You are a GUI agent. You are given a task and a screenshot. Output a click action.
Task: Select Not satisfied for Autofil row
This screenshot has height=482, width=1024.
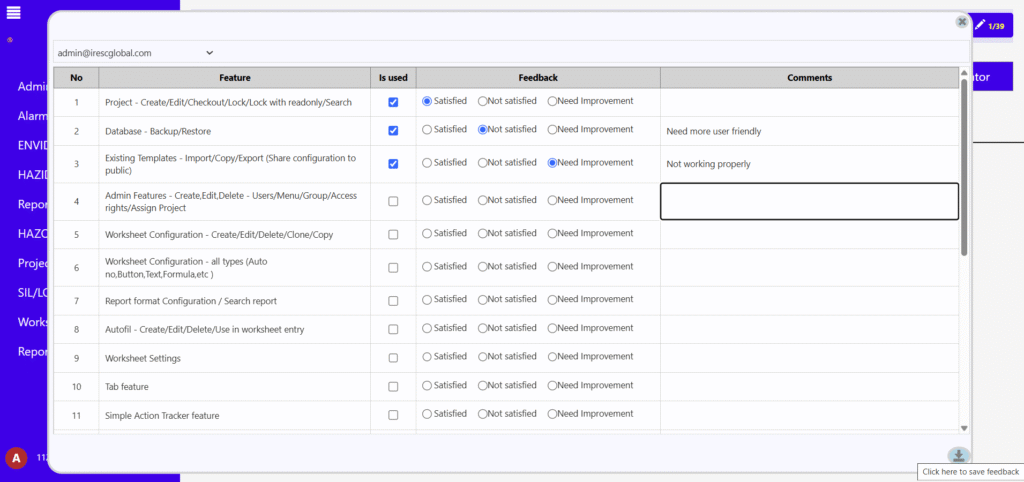(x=484, y=328)
